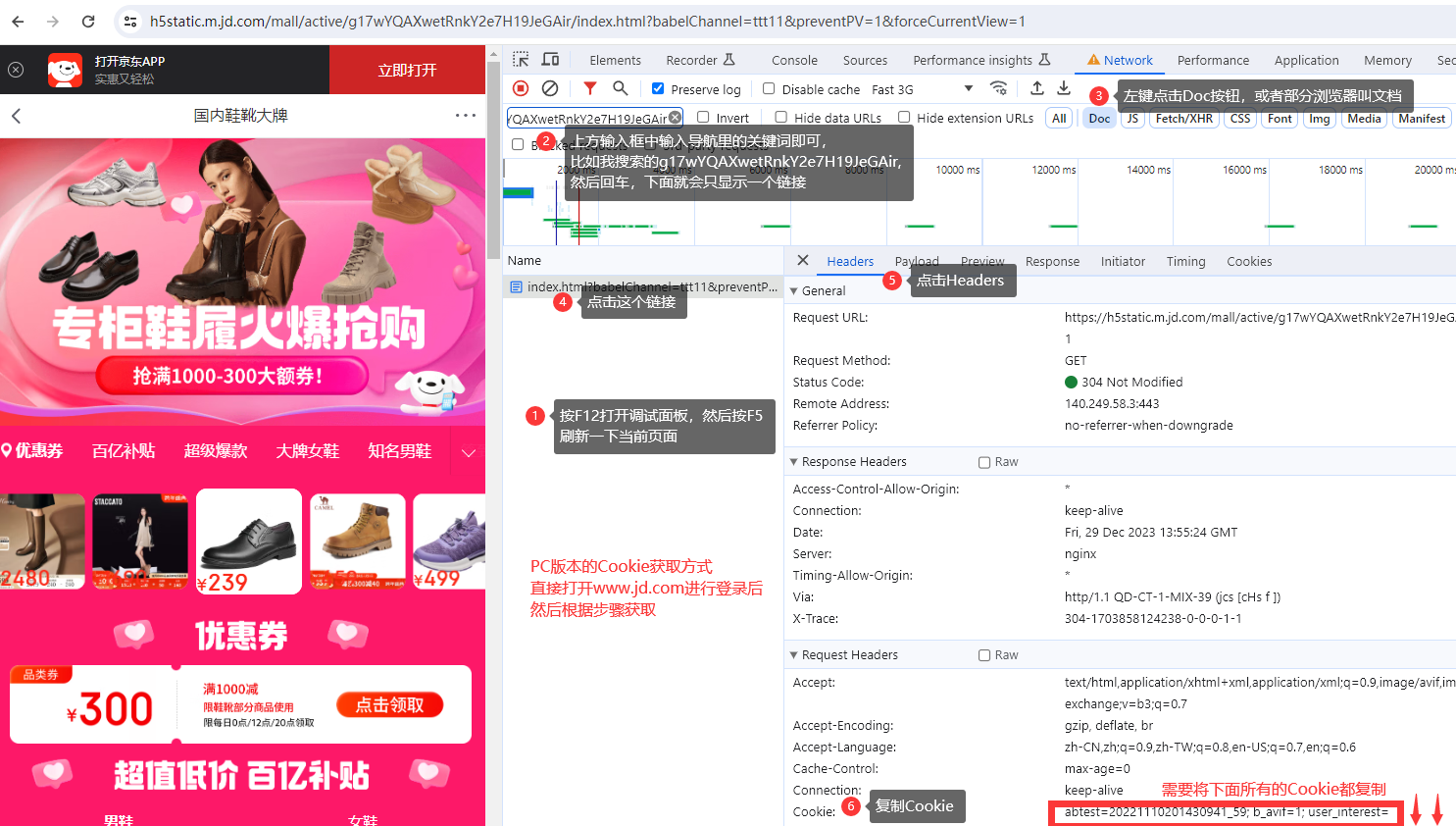Click the ¥499 purple sneaker thumbnail
The image size is (1456, 826).
[449, 542]
